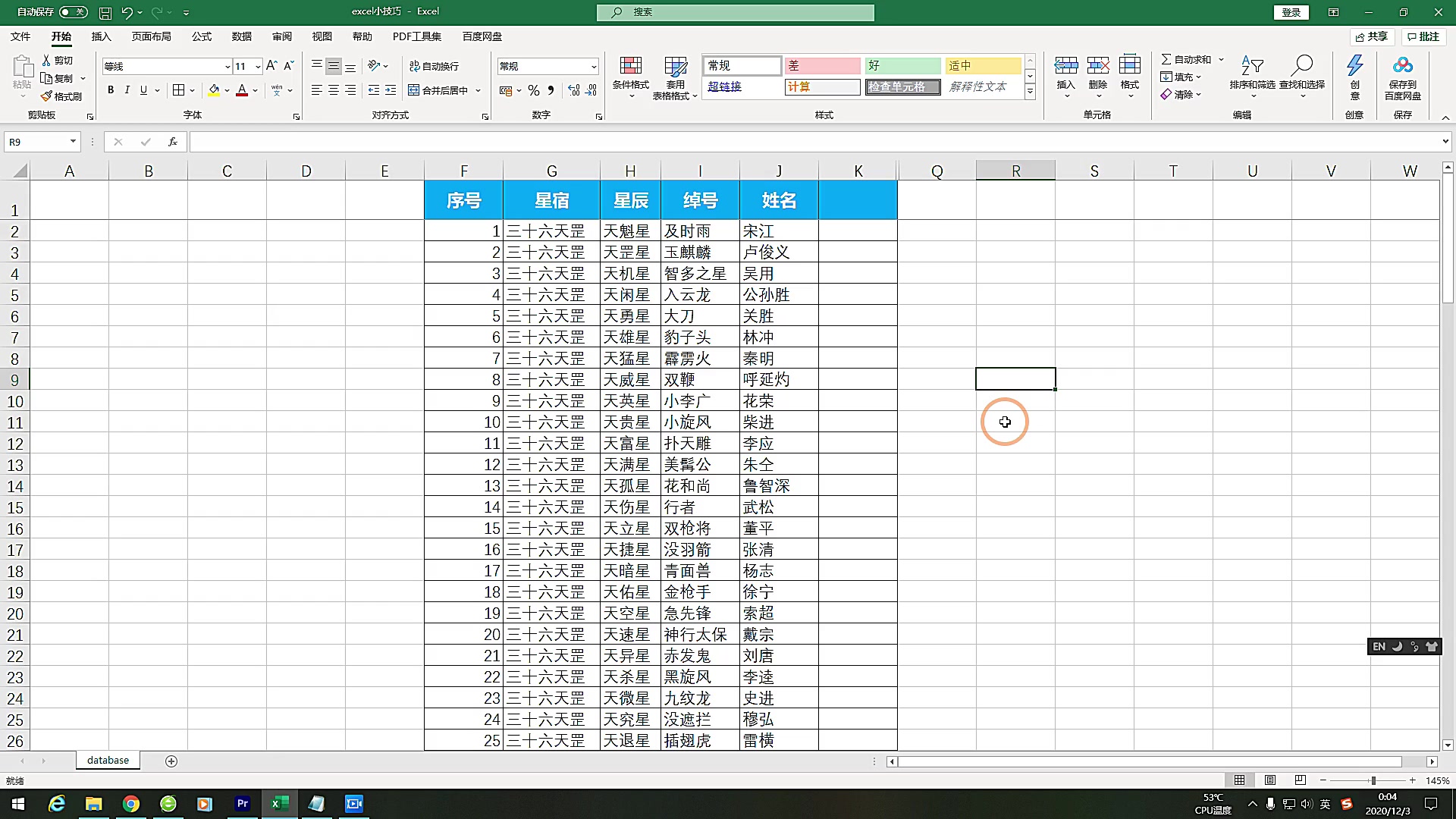Toggle Wrap Text for selected cell
Image resolution: width=1456 pixels, height=819 pixels.
click(x=434, y=66)
